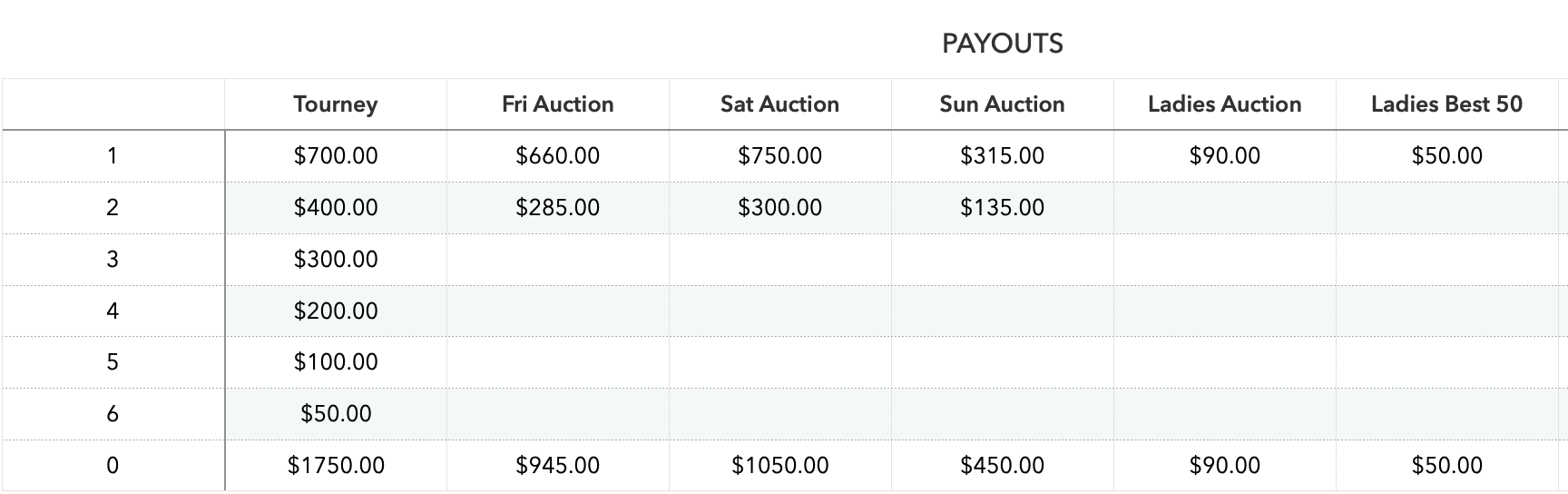The height and width of the screenshot is (494, 1568).
Task: Click the row 3 header cell
Action: click(113, 260)
